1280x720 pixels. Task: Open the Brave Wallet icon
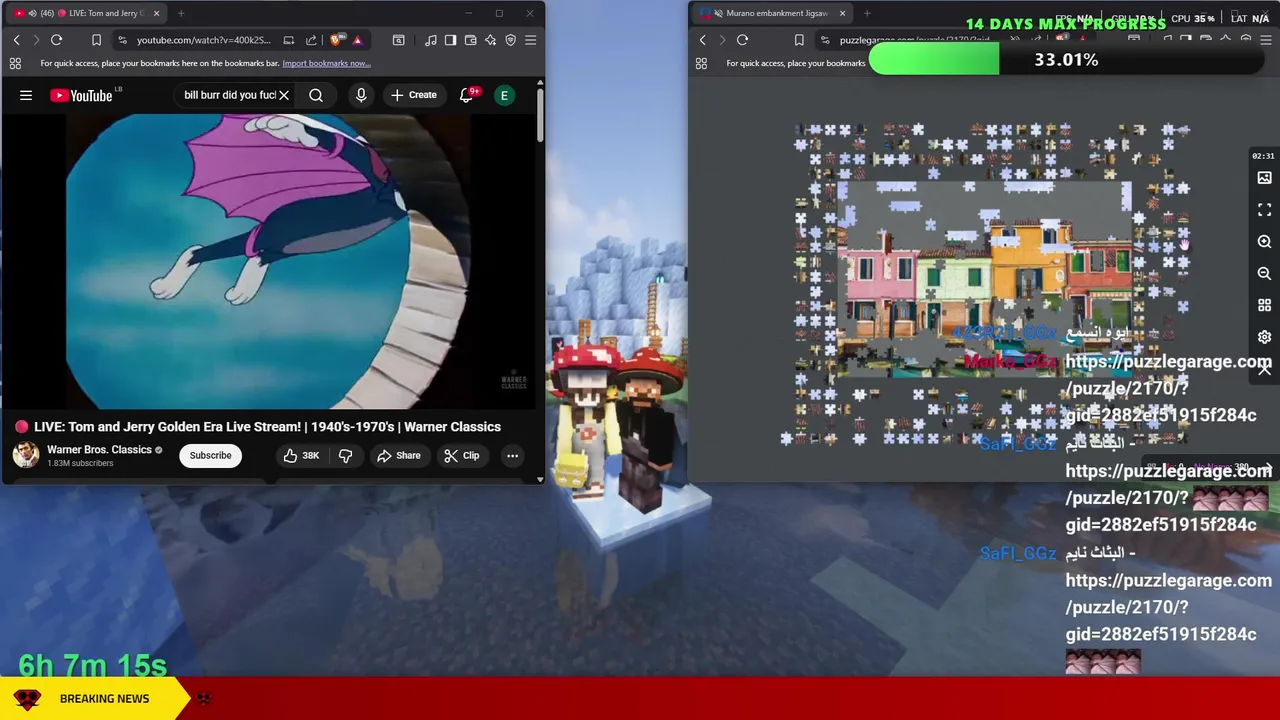click(470, 40)
